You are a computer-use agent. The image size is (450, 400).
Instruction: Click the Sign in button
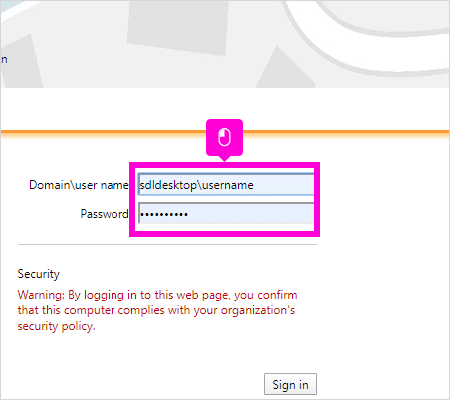[x=290, y=384]
